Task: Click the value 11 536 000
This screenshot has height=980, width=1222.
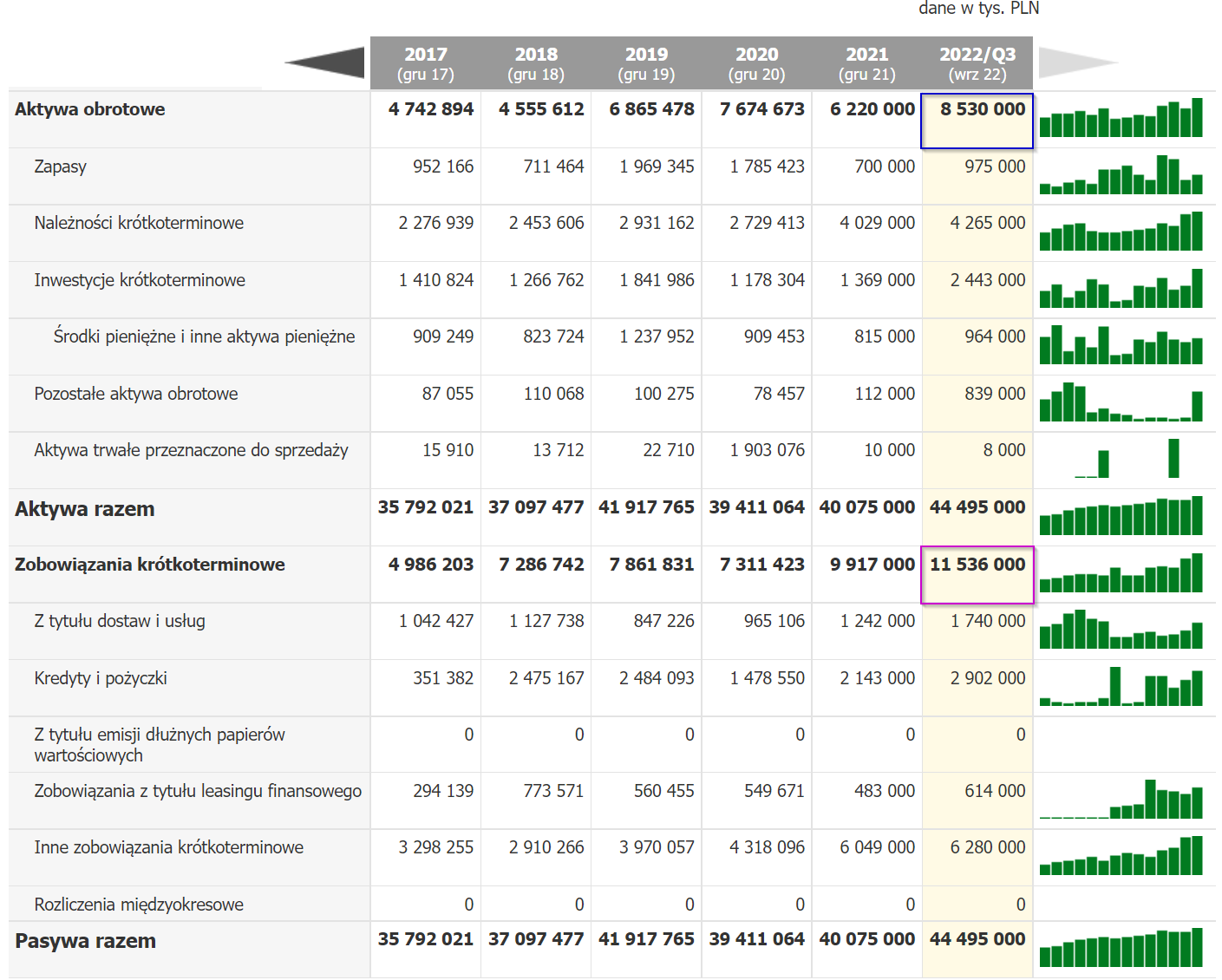Action: point(977,565)
